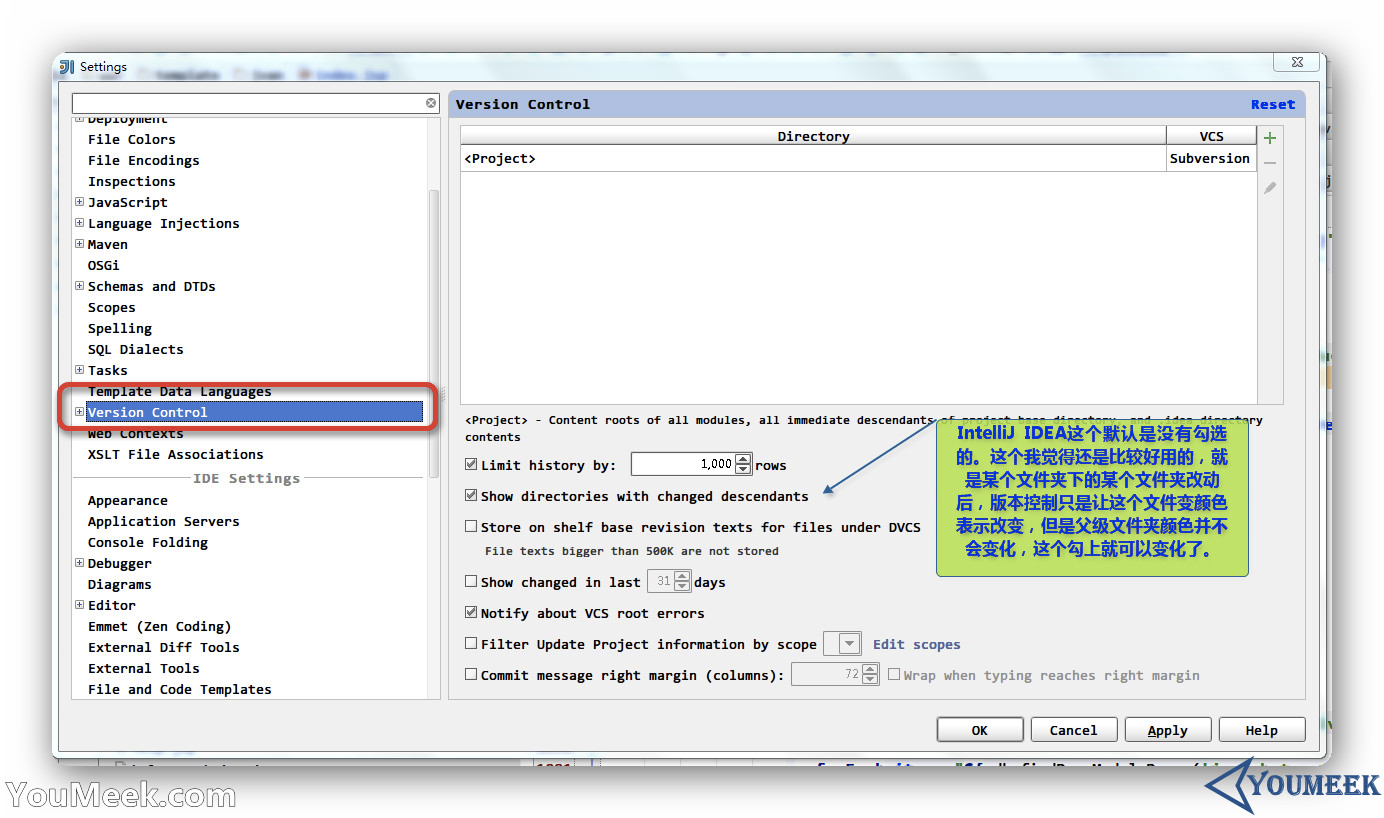The height and width of the screenshot is (818, 1384).
Task: Open Appearance IDE settings
Action: 127,500
